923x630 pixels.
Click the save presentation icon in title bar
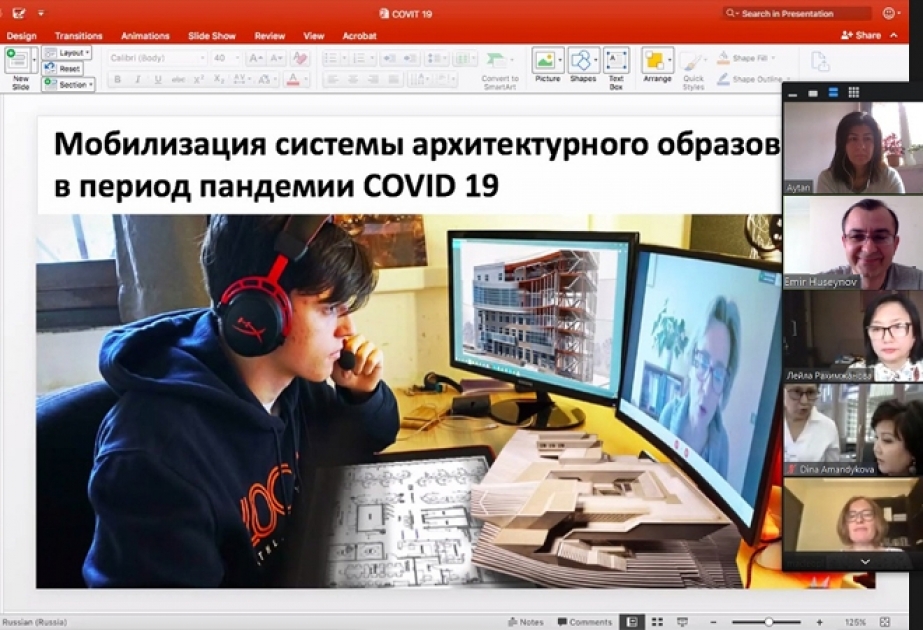18,12
